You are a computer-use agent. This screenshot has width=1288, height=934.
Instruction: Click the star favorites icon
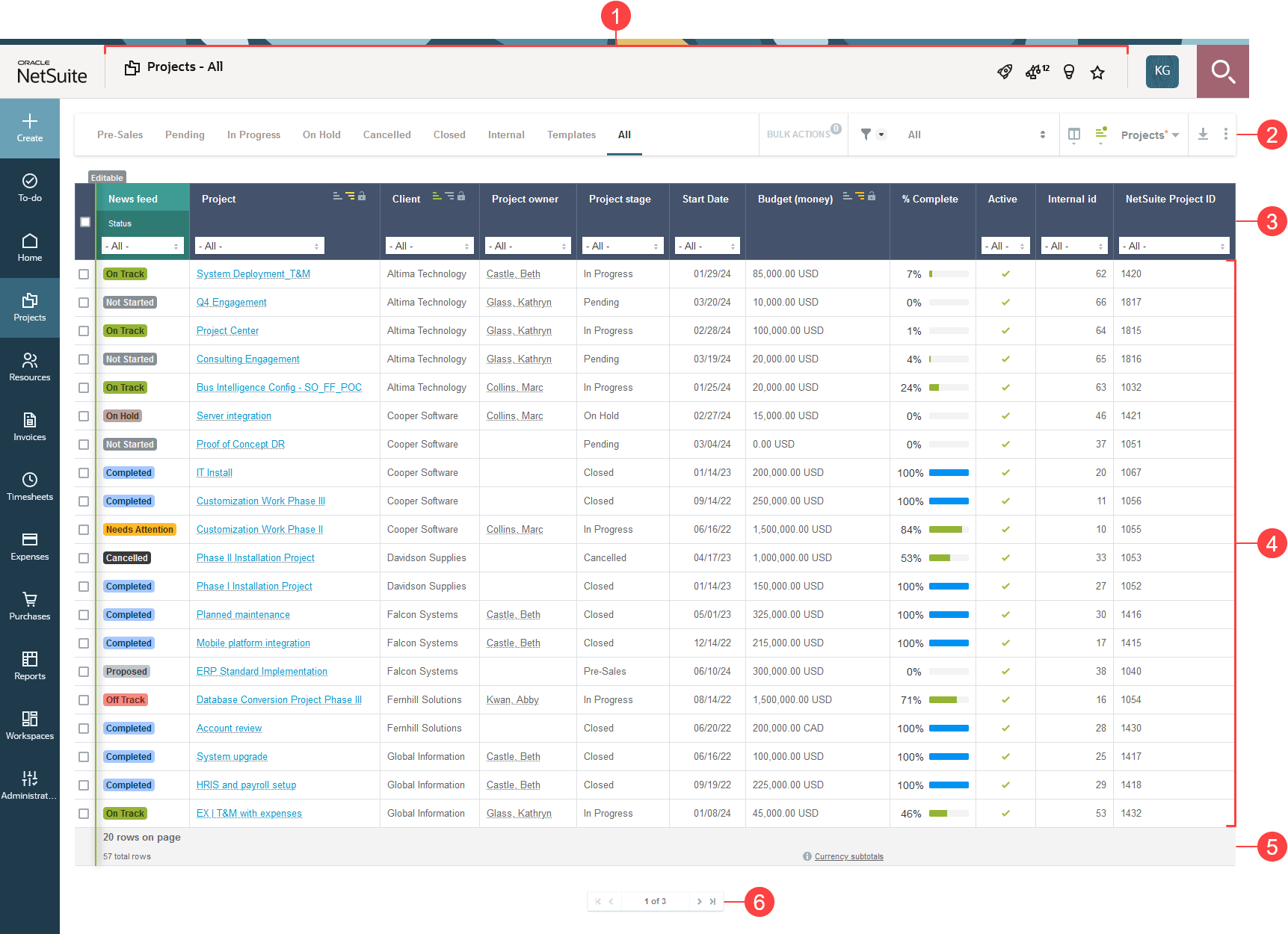coord(1097,72)
